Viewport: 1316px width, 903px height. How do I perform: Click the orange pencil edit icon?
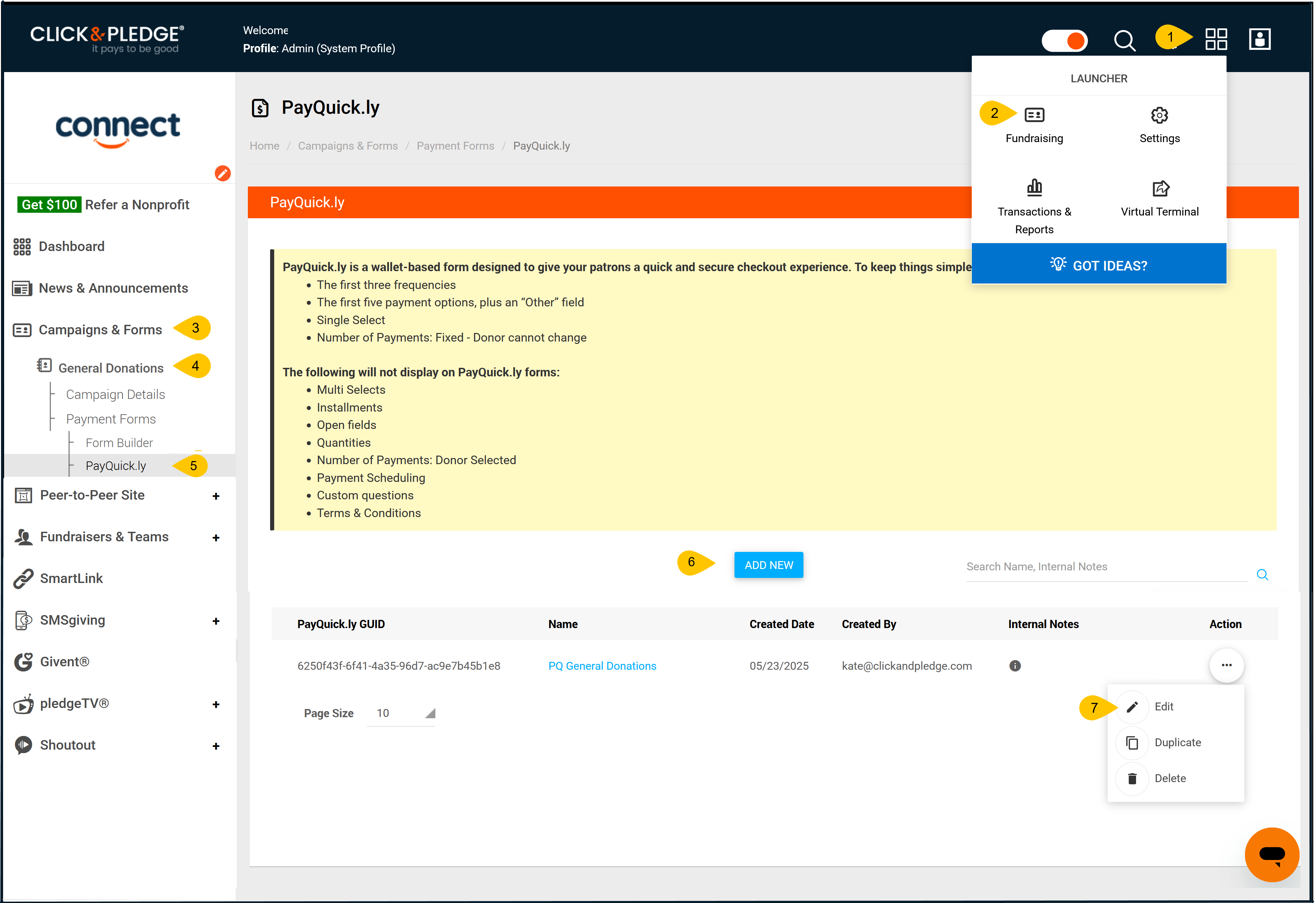click(223, 173)
